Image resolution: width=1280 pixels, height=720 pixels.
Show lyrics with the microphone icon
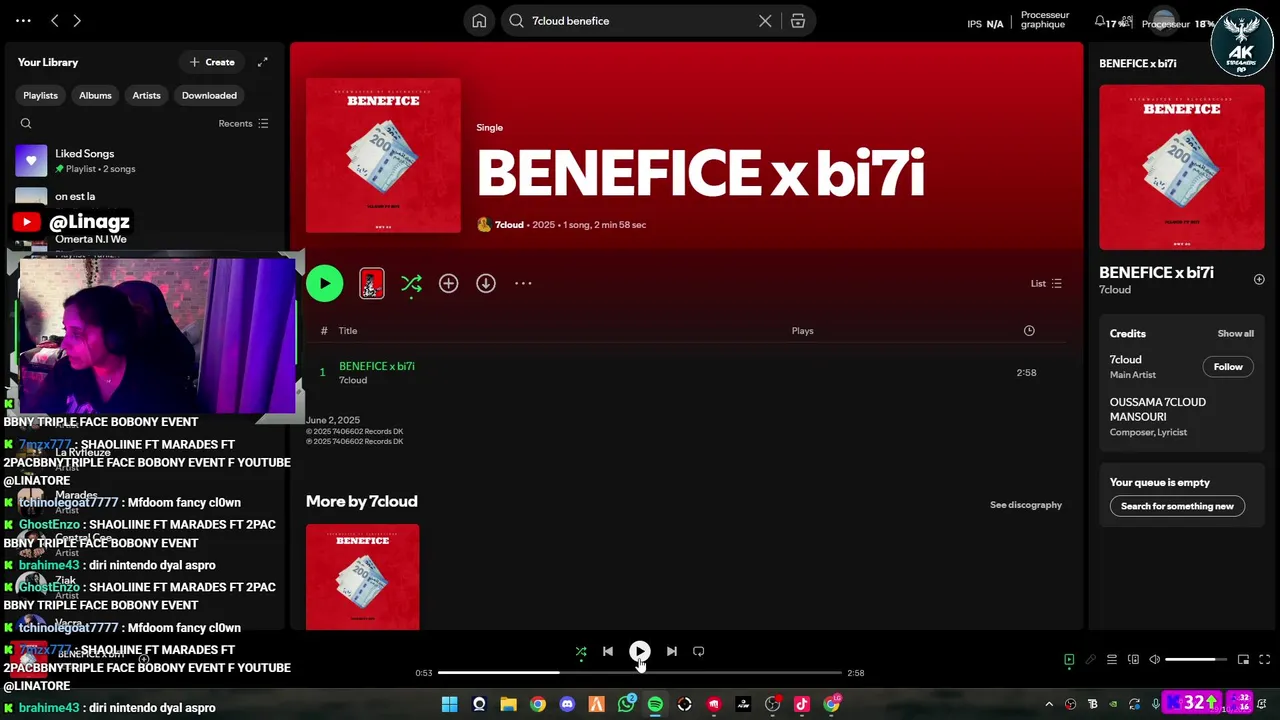(x=1091, y=660)
